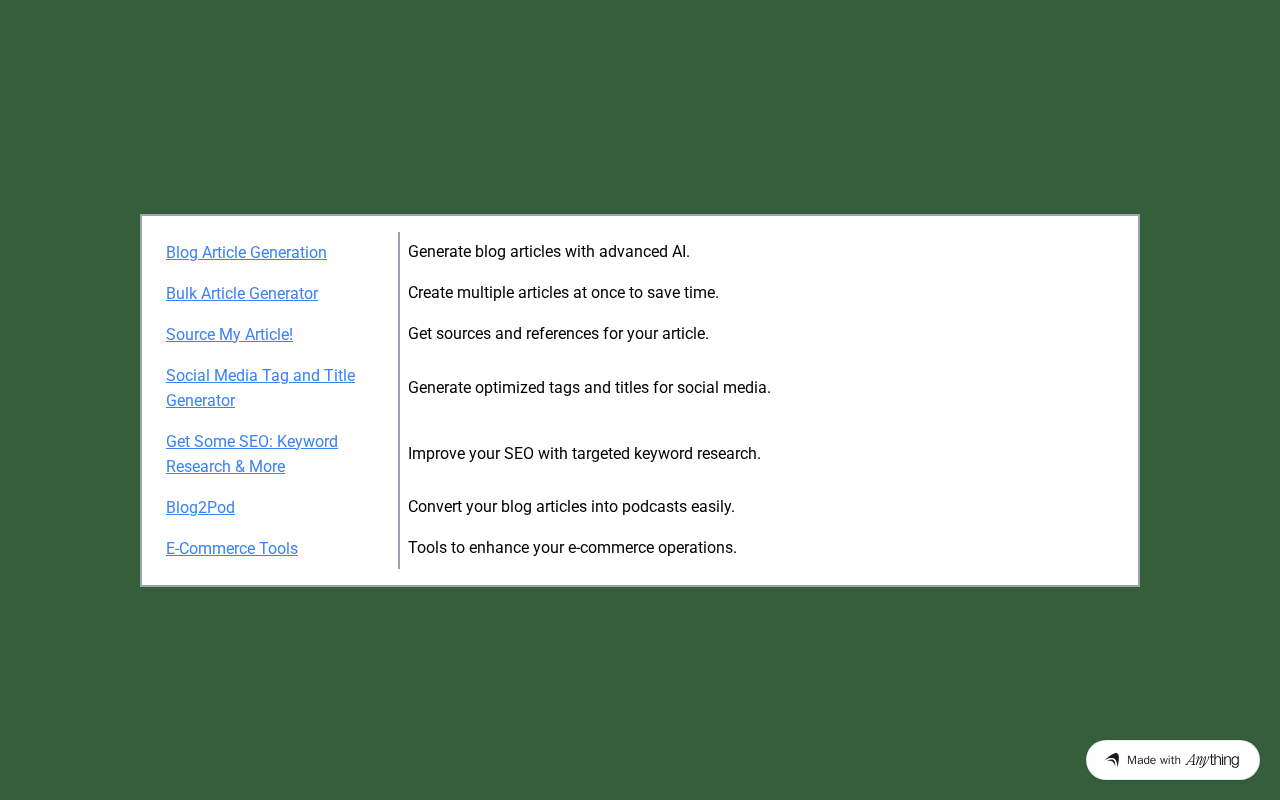This screenshot has width=1280, height=800.
Task: Click 'Convert your blog articles into podcasts' text
Action: point(571,506)
